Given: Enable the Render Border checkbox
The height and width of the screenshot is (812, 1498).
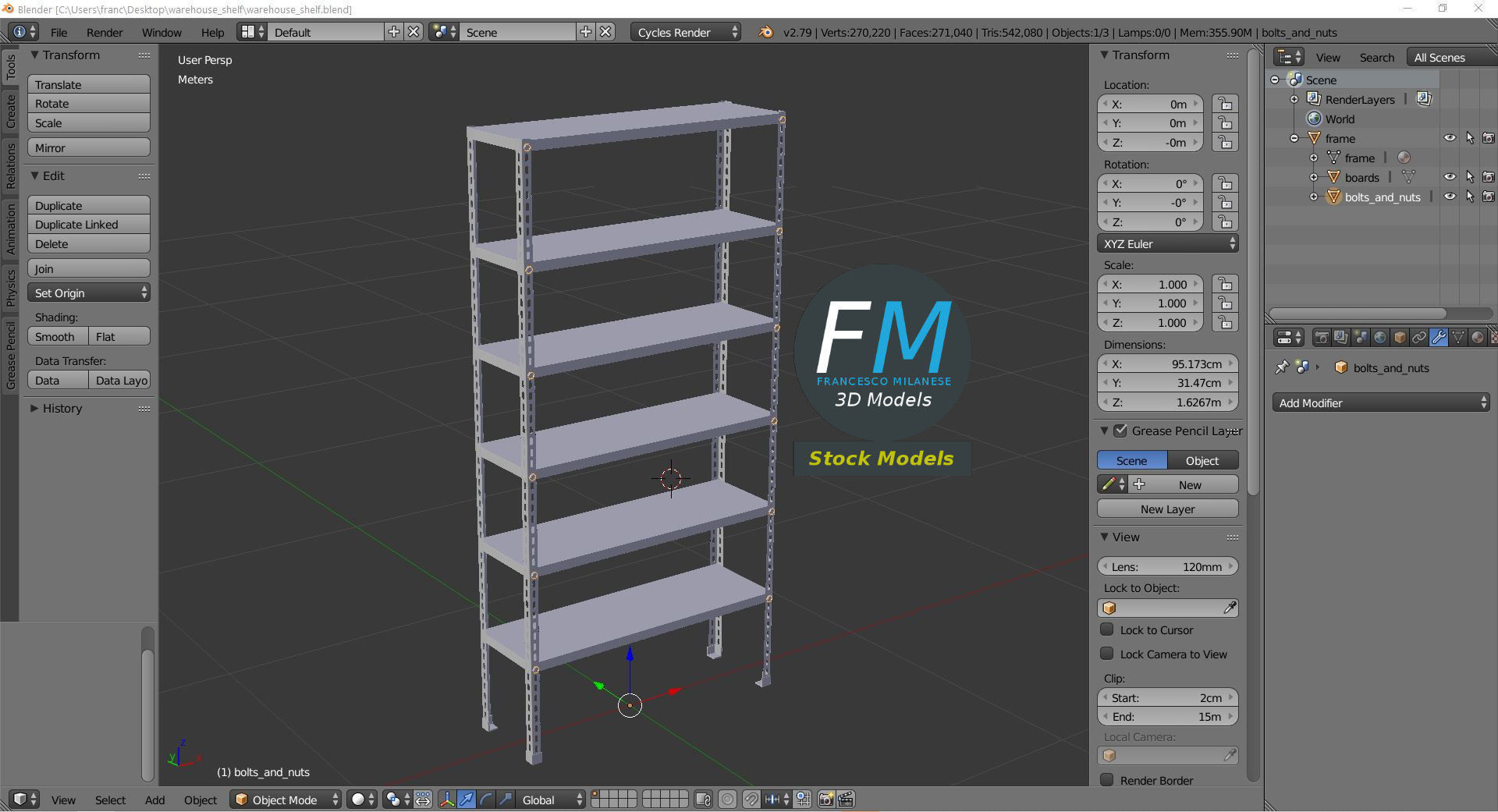Looking at the screenshot, I should 1106,780.
